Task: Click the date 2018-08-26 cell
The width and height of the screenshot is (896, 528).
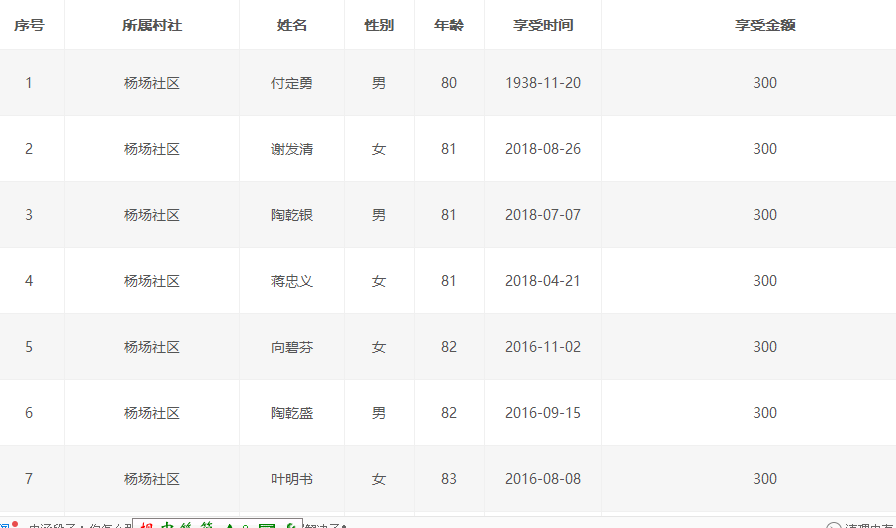Action: (x=543, y=149)
